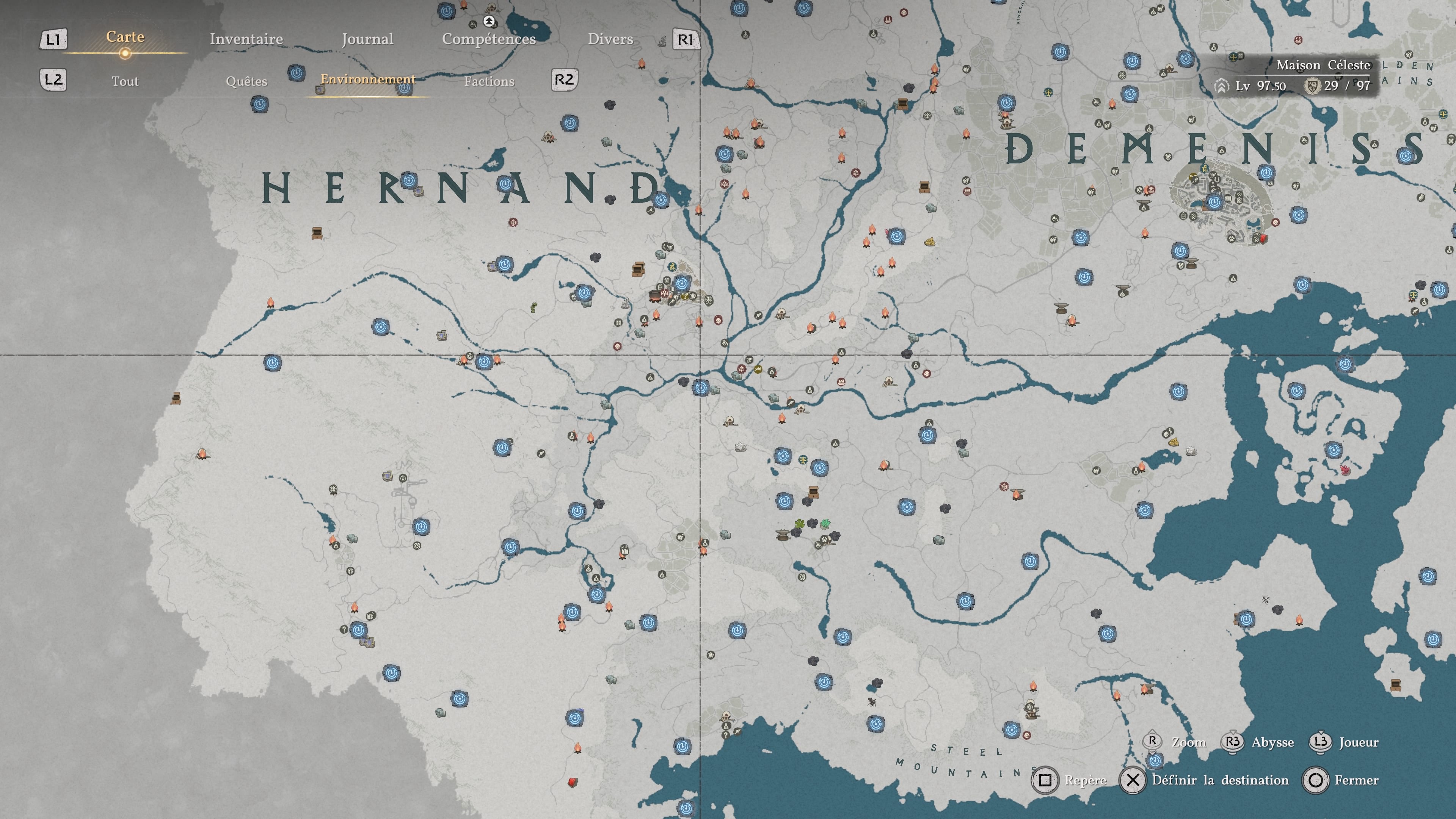Select the Environnement map filter
Image resolution: width=1456 pixels, height=819 pixels.
368,79
